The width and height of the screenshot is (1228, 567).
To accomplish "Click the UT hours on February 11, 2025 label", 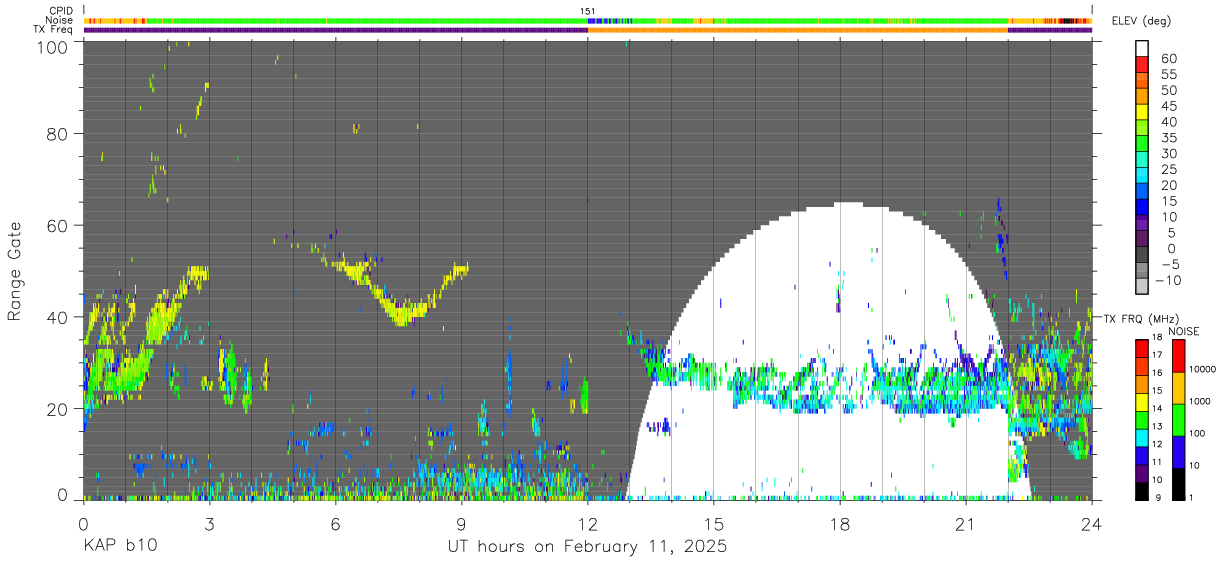I will click(586, 547).
